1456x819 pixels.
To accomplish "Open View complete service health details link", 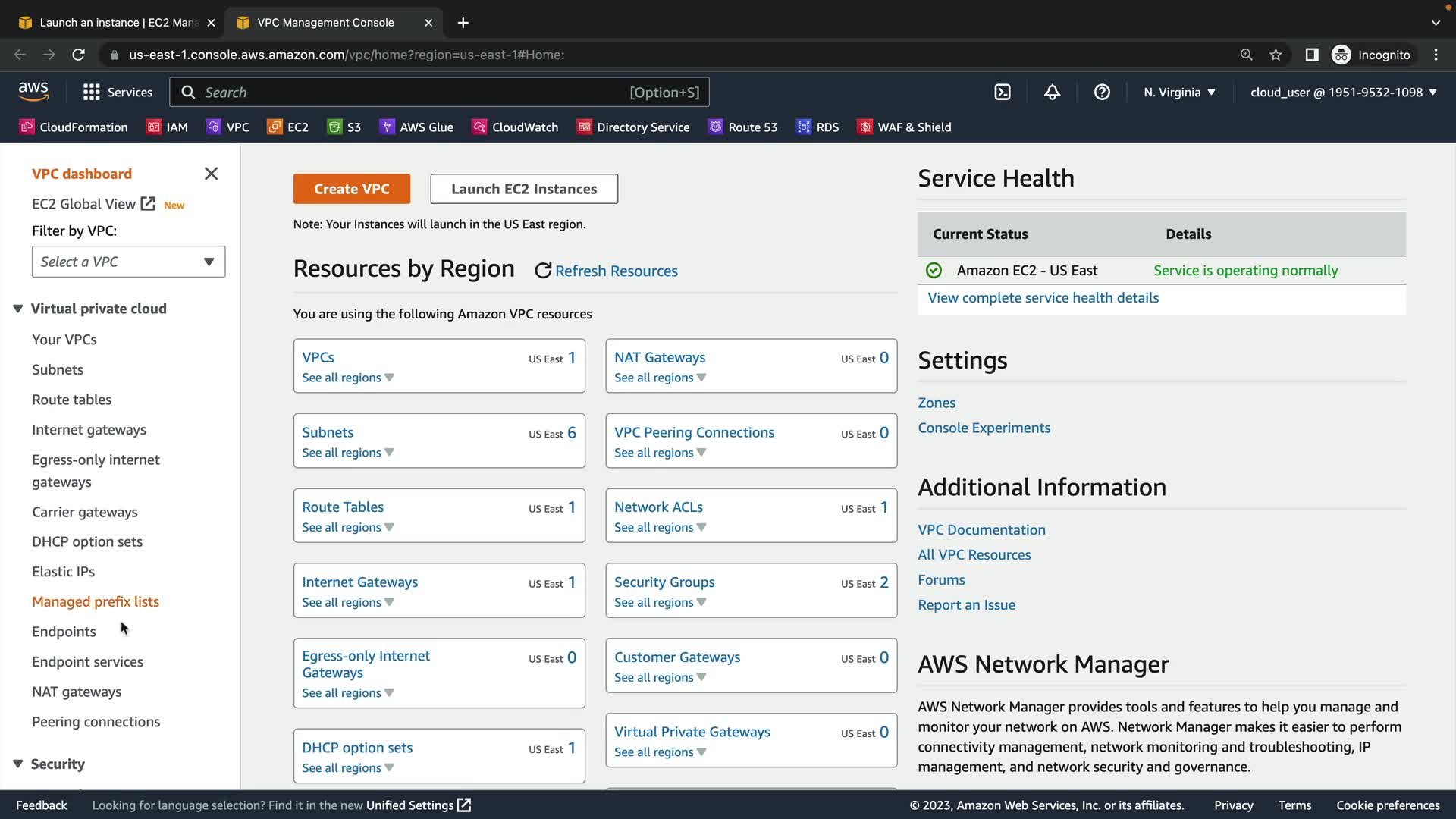I will coord(1043,298).
